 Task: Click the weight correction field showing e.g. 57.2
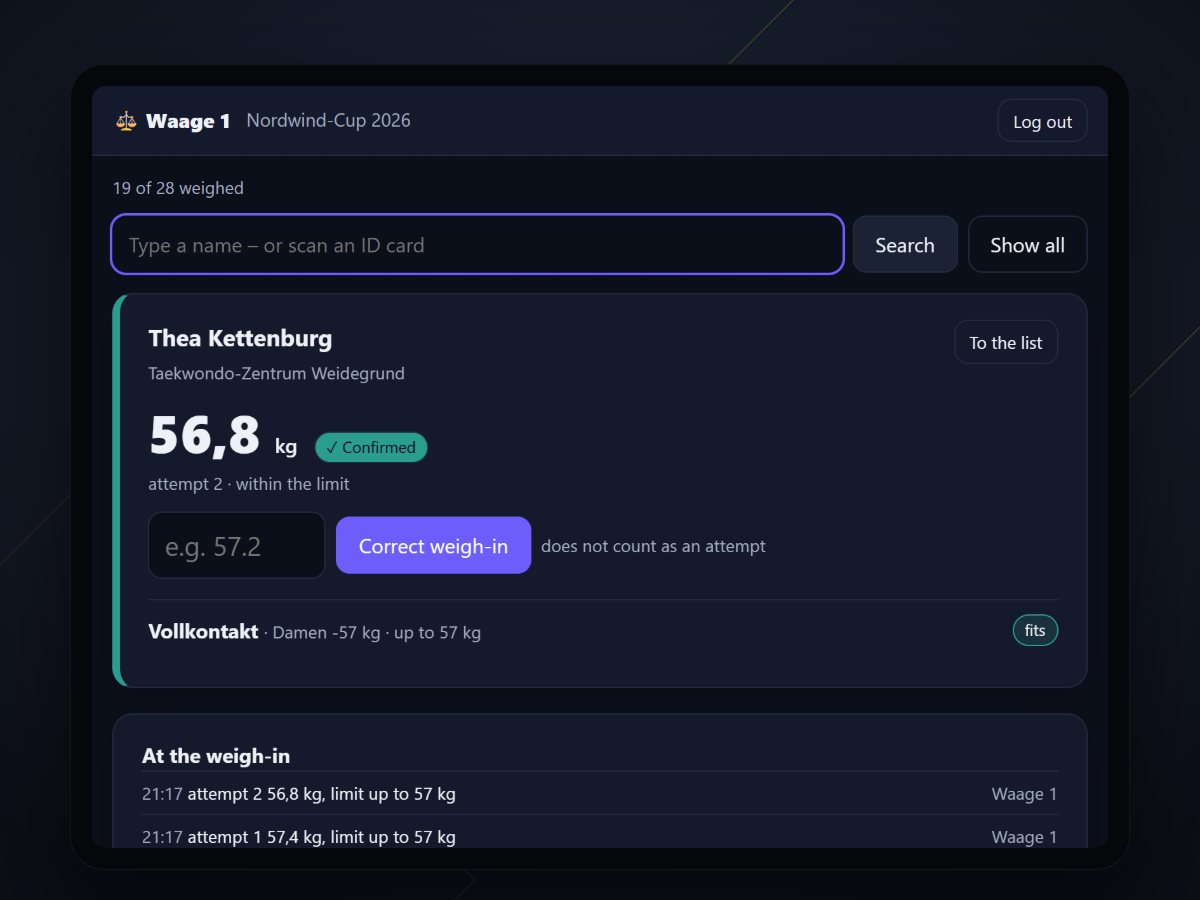click(x=237, y=545)
